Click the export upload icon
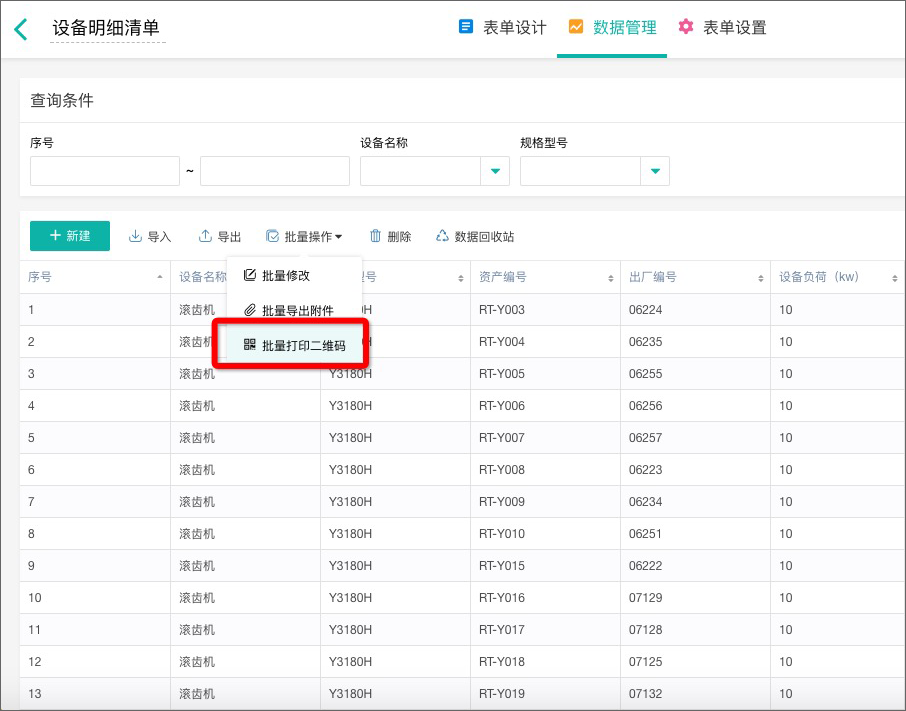 coord(205,236)
